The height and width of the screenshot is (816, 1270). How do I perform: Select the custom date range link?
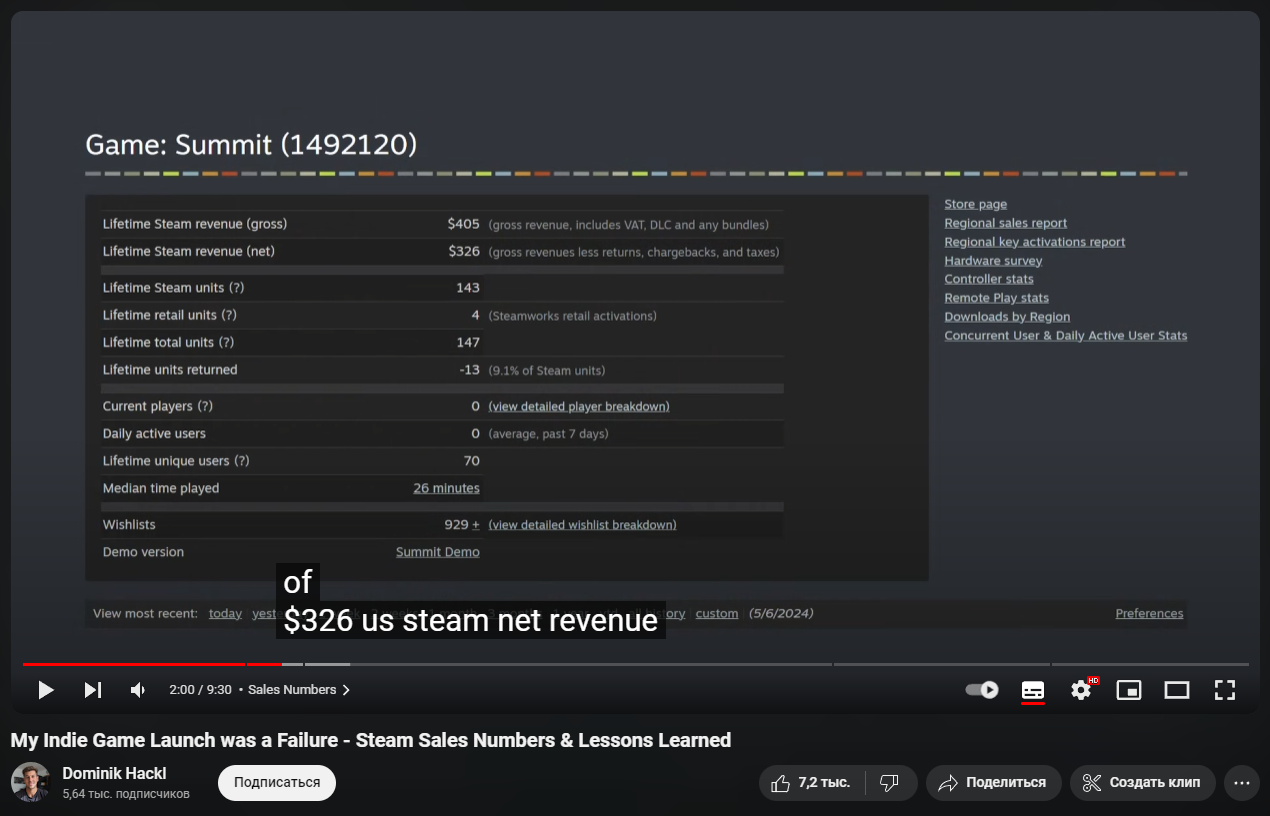(717, 614)
